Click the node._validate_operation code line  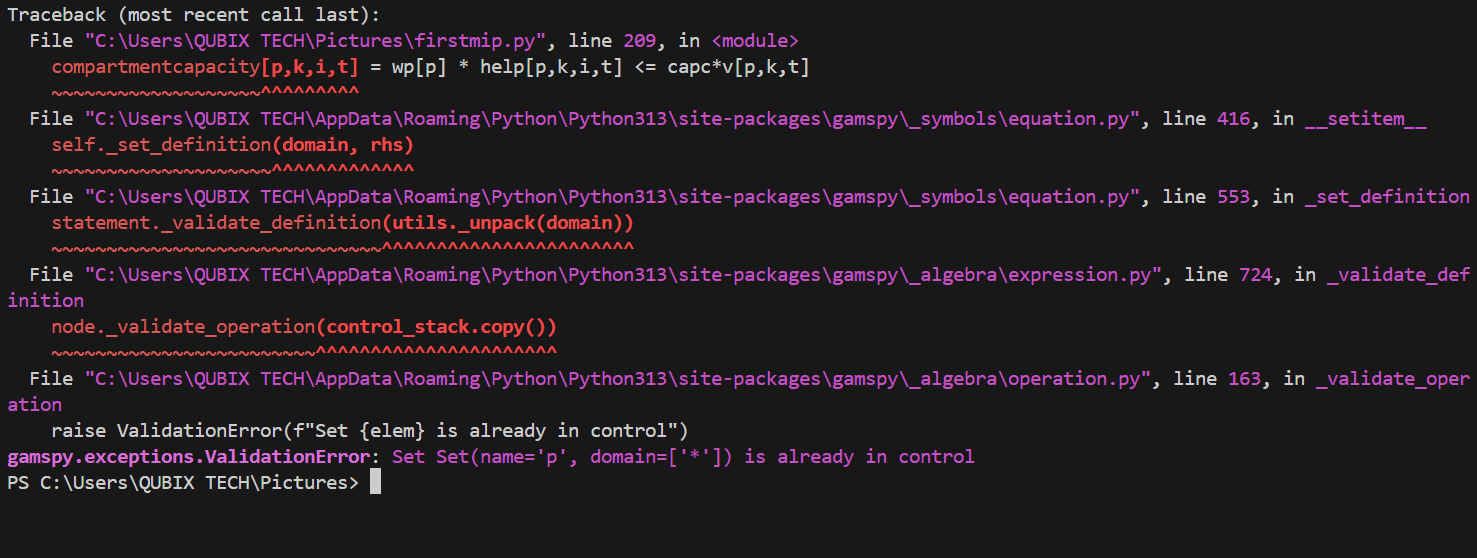click(304, 327)
